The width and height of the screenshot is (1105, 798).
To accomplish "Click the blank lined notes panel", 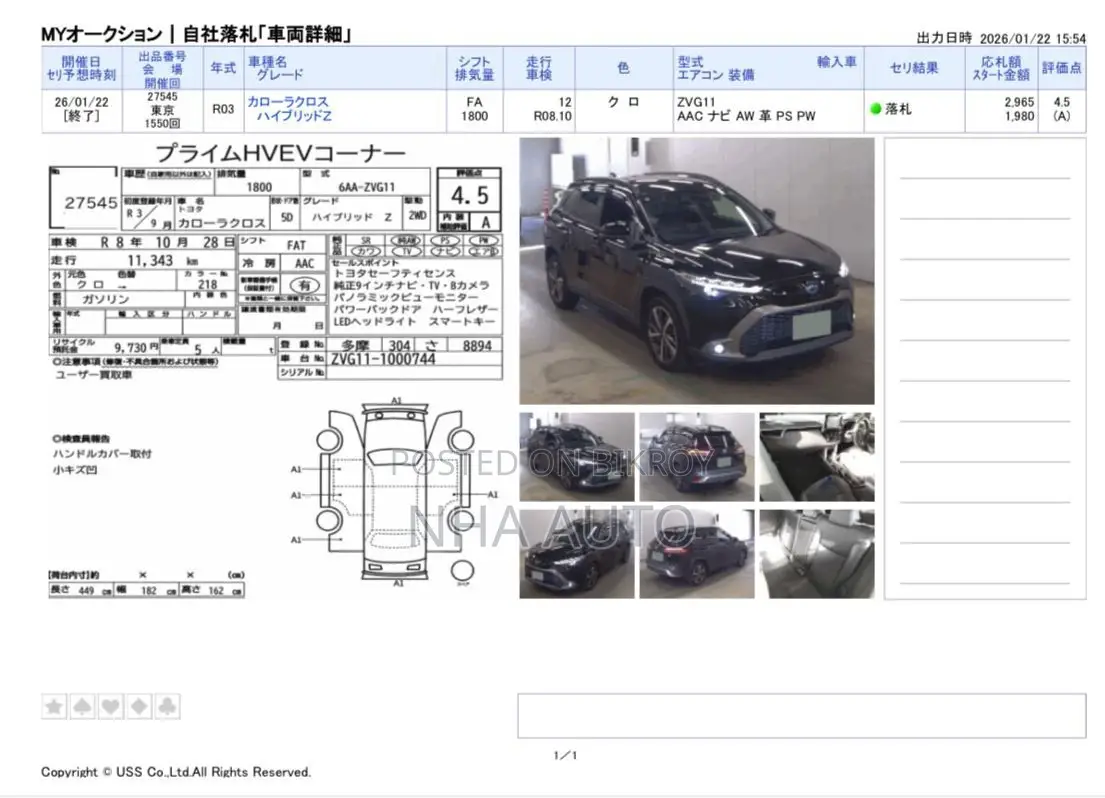I will 984,369.
